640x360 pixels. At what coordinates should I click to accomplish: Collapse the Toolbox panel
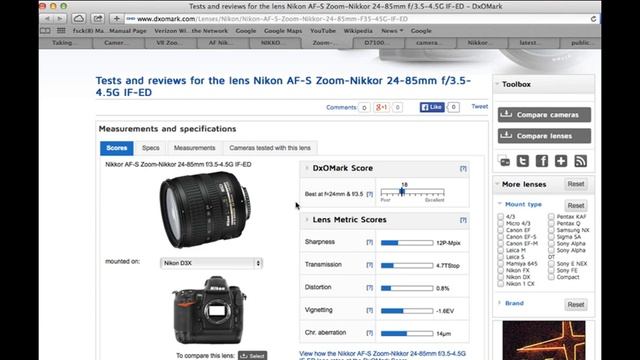coord(497,84)
